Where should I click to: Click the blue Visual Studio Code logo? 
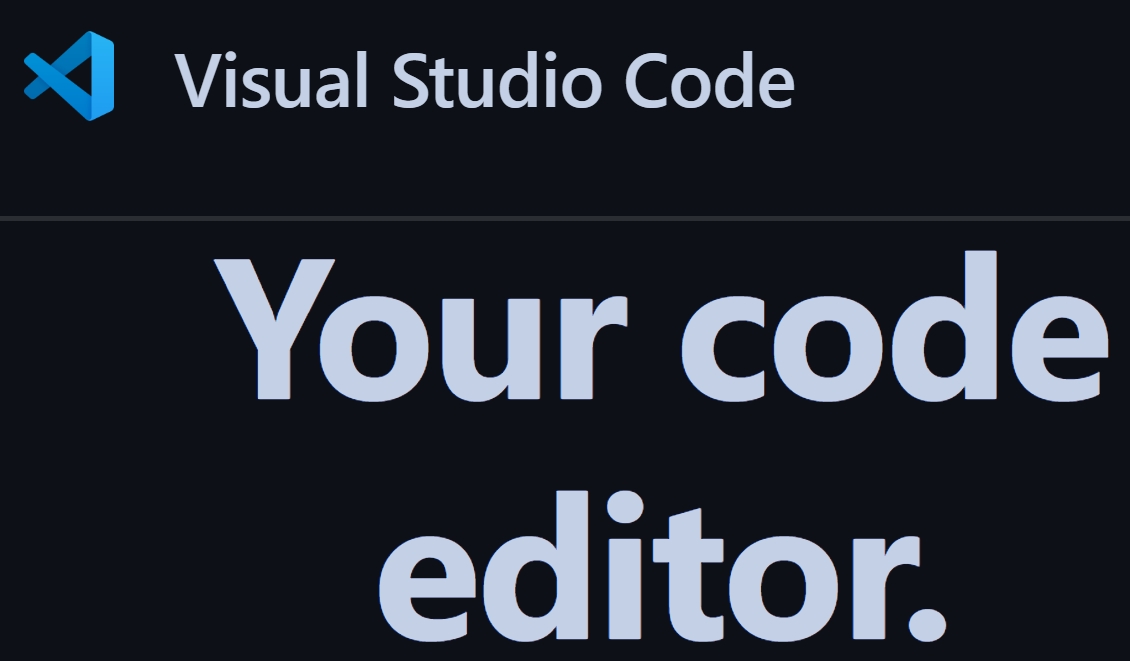tap(69, 76)
